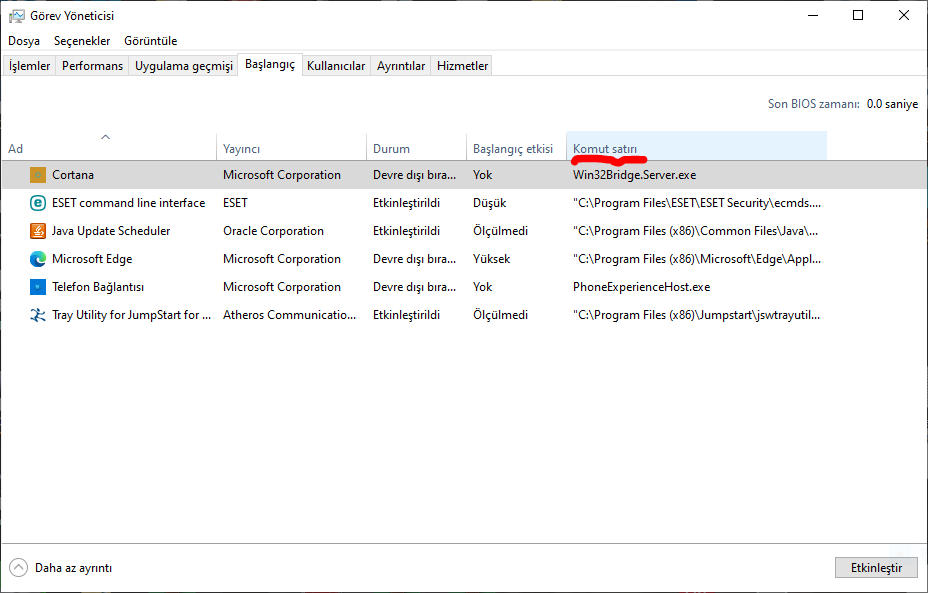Image resolution: width=928 pixels, height=593 pixels.
Task: Maximize the Görev Yöneticisi window
Action: pyautogui.click(x=858, y=15)
